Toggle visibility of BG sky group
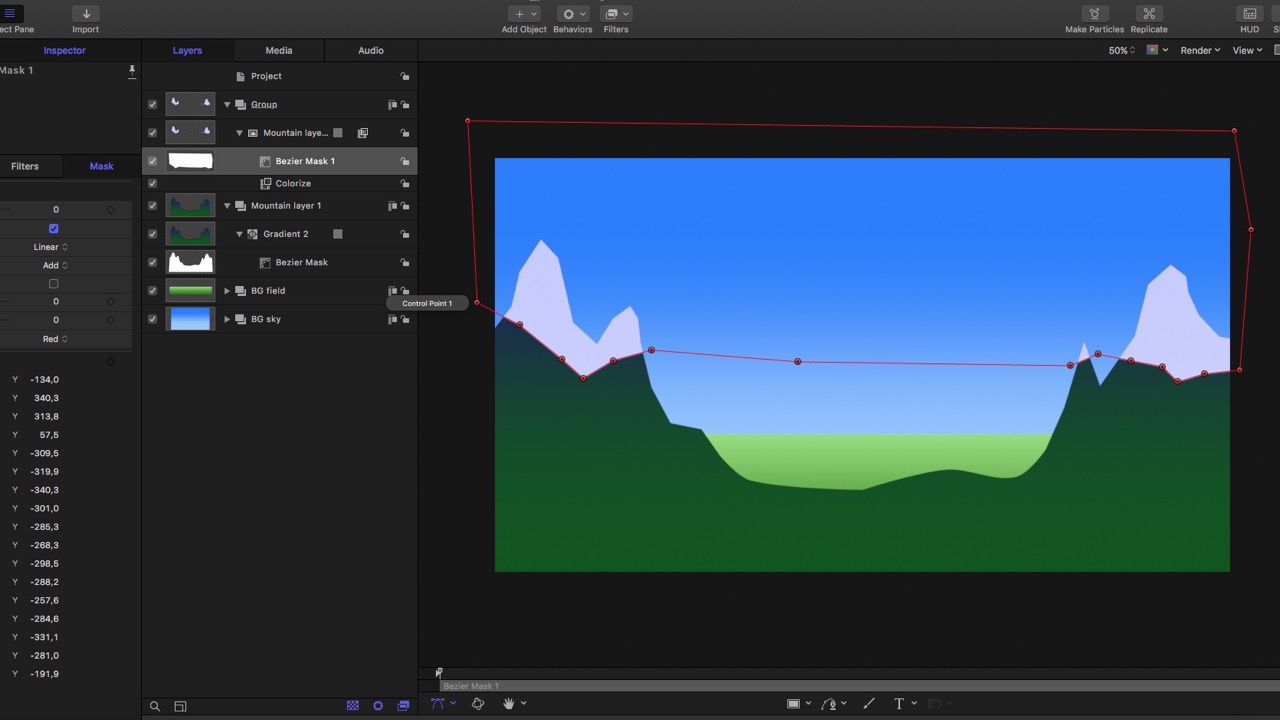 point(152,319)
